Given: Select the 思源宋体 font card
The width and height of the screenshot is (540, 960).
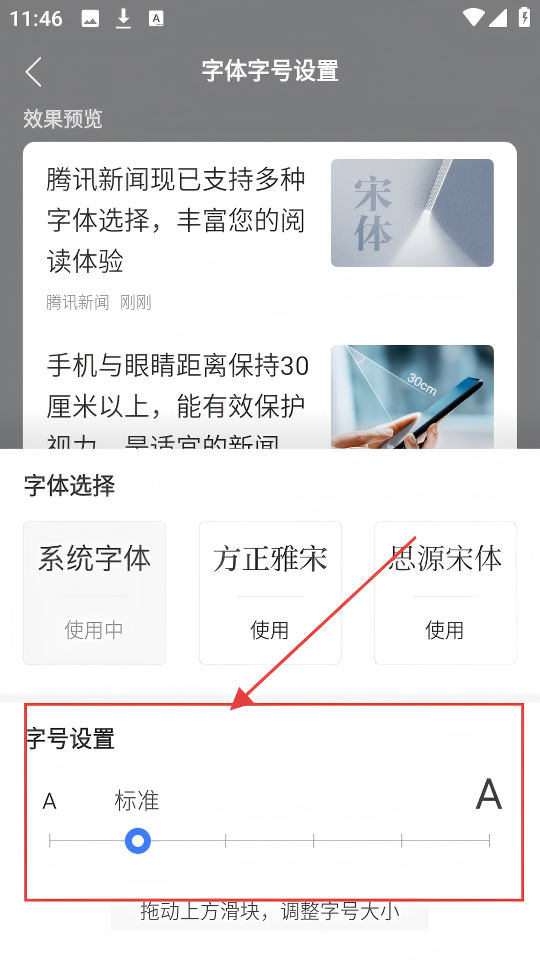Looking at the screenshot, I should pos(445,593).
